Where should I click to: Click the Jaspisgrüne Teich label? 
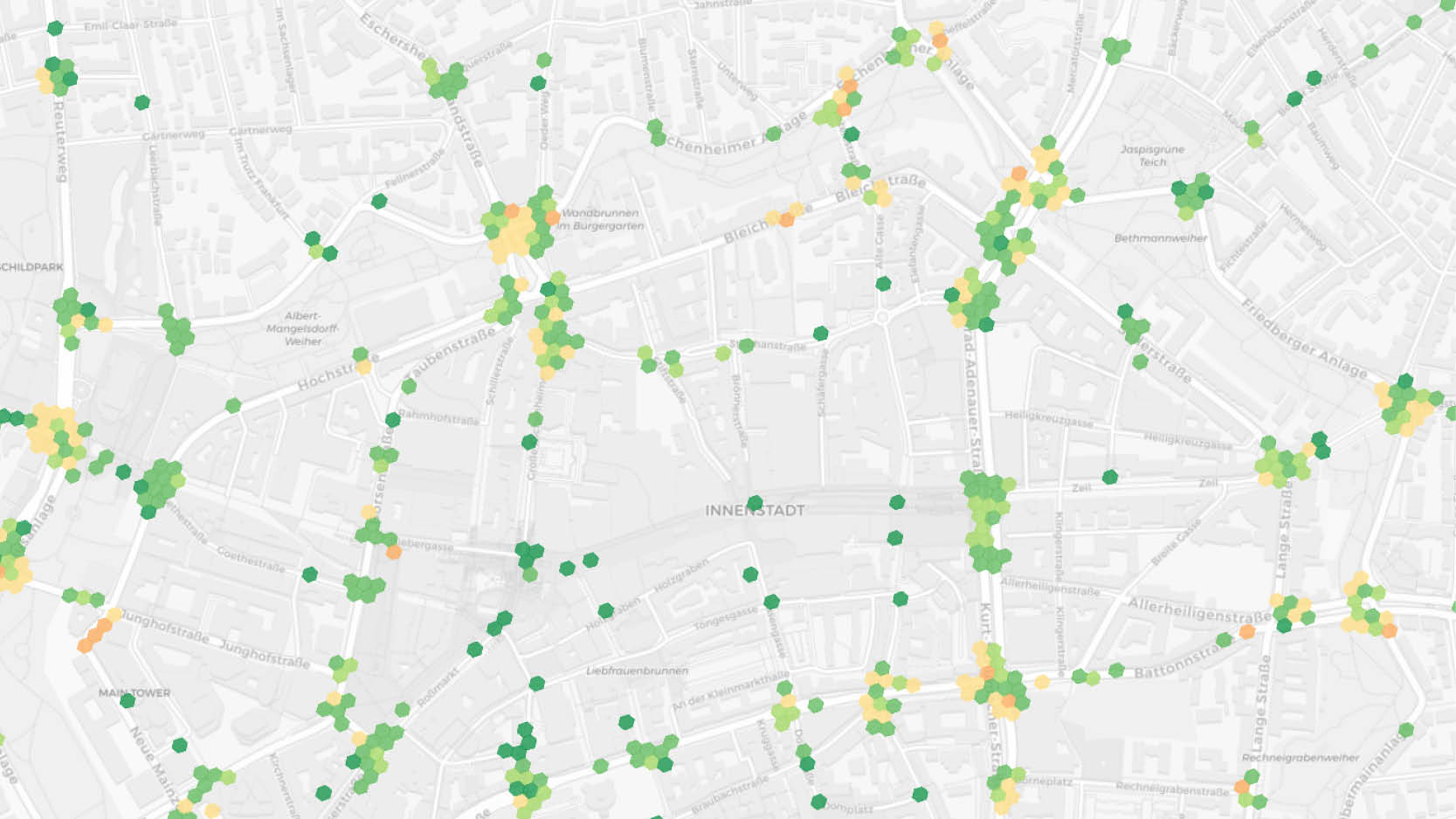[1152, 155]
